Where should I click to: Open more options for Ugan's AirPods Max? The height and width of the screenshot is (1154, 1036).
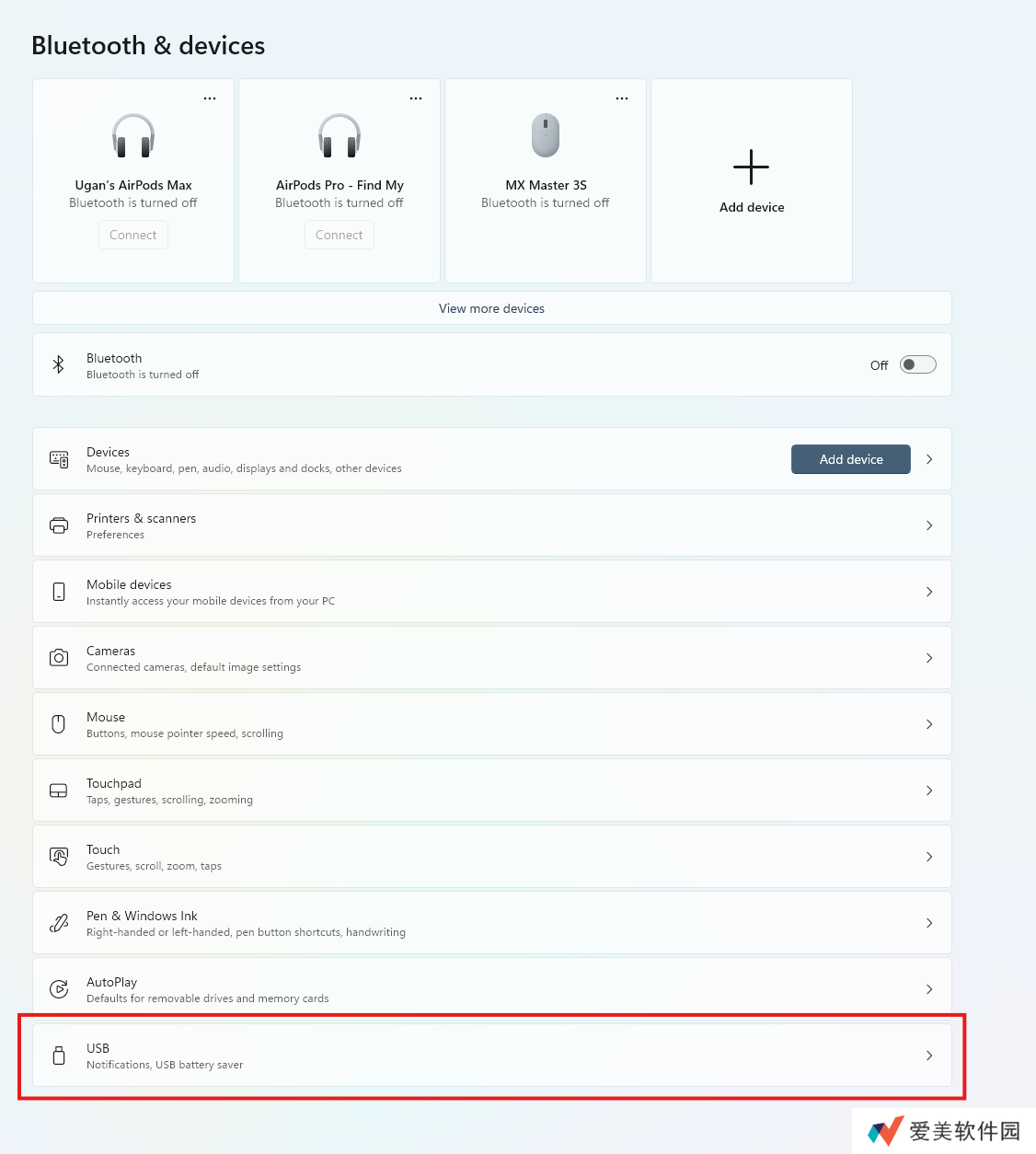point(210,98)
